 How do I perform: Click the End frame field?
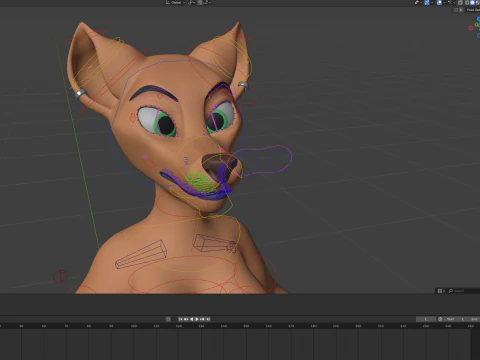point(473,319)
